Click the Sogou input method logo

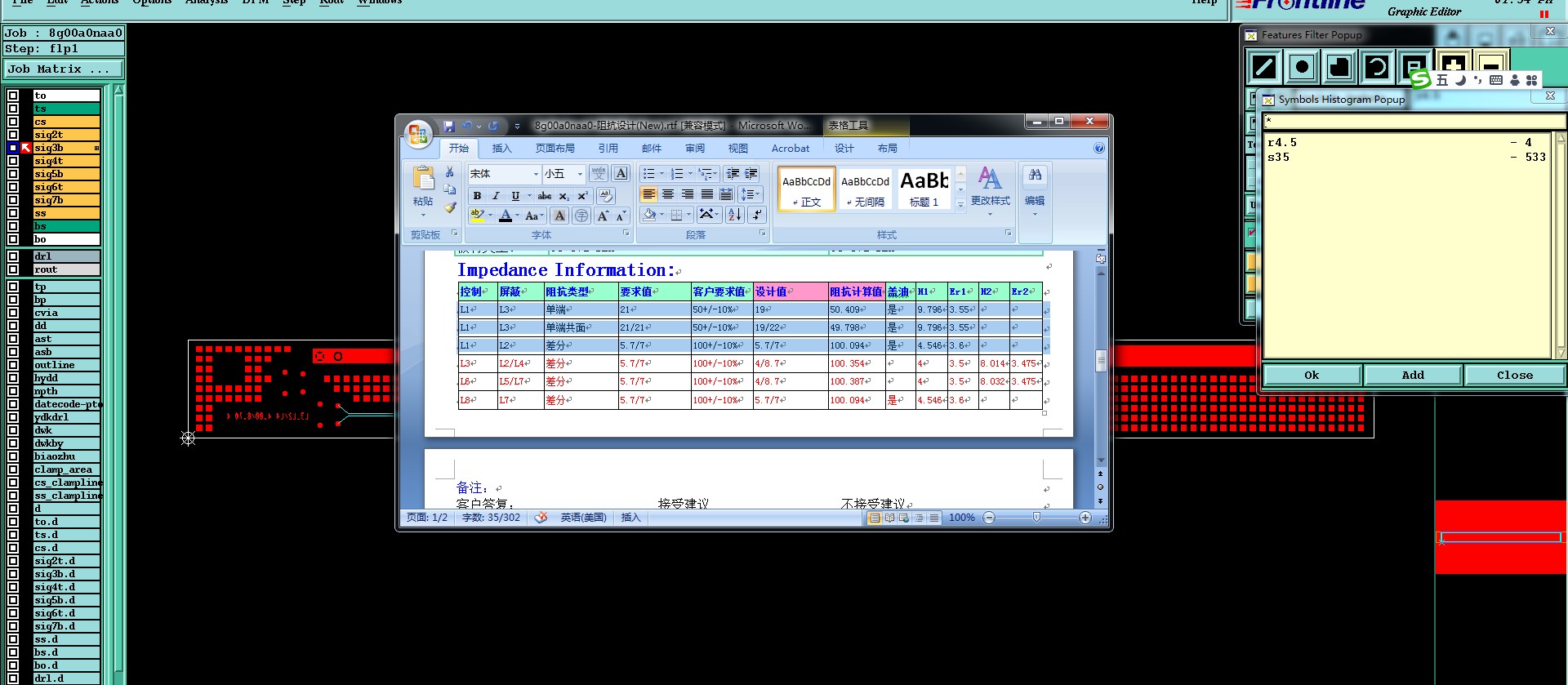click(1420, 79)
